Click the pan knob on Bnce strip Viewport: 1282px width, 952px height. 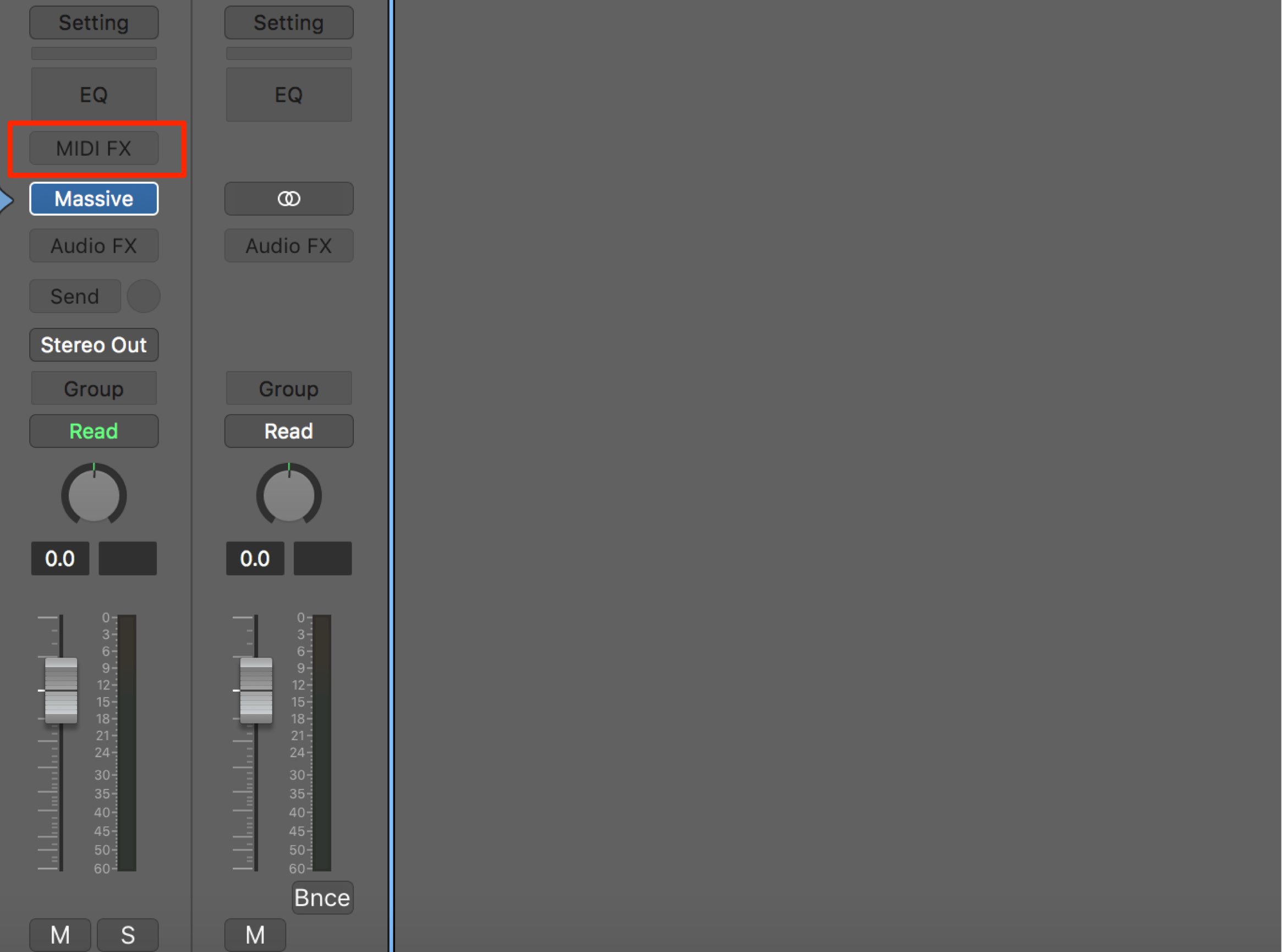point(289,495)
